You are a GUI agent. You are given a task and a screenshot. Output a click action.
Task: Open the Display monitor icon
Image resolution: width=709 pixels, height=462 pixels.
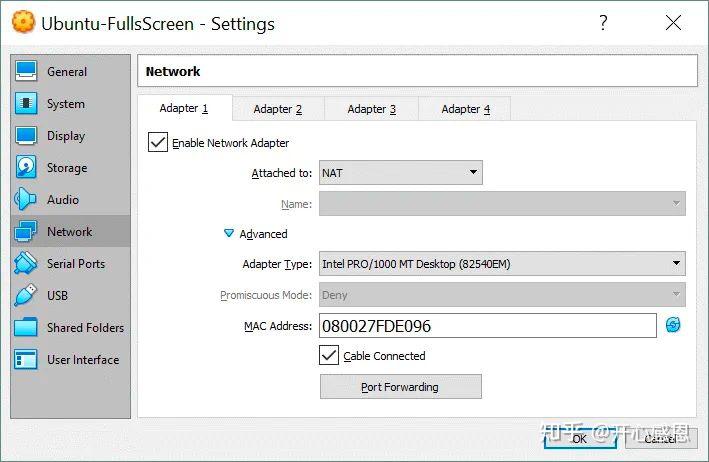(26, 136)
